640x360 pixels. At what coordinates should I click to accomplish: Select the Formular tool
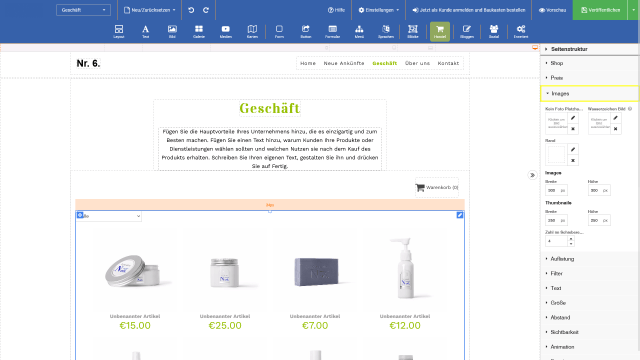tap(333, 31)
